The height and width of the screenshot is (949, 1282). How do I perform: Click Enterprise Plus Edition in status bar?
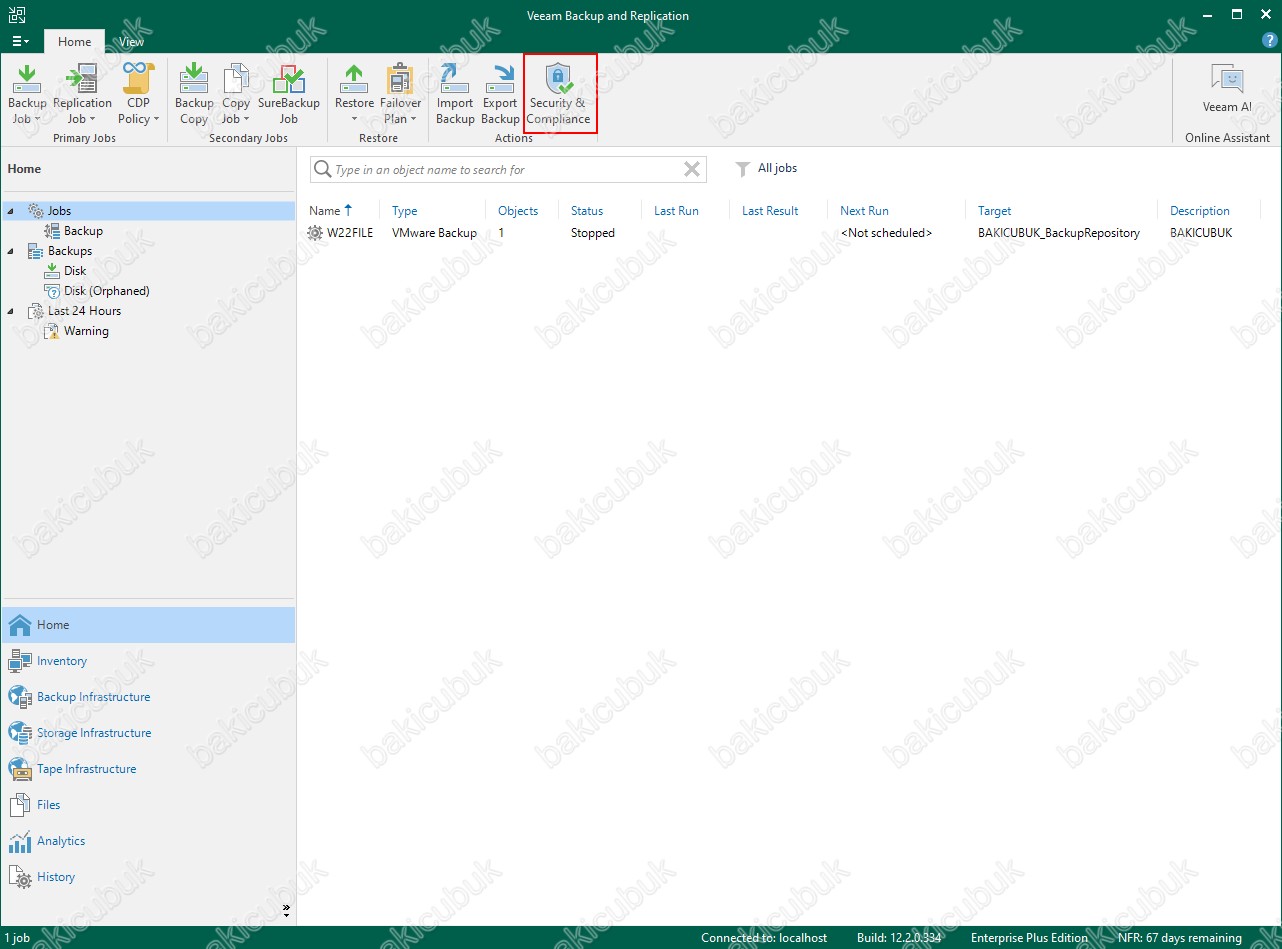(1029, 938)
